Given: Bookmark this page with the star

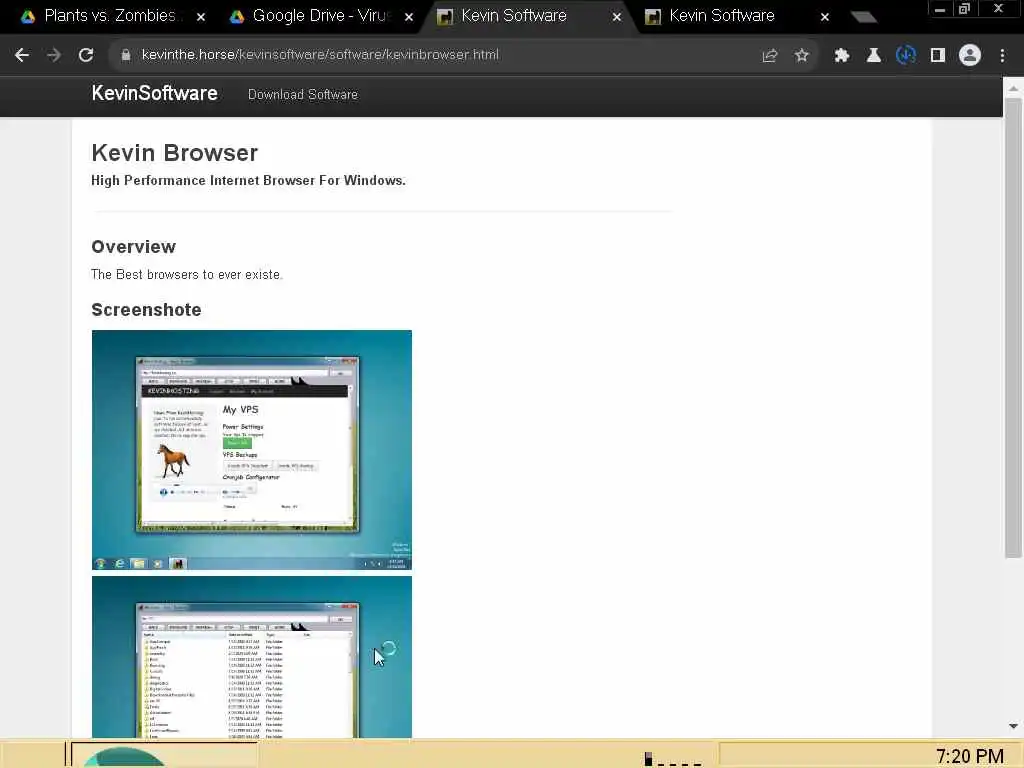Looking at the screenshot, I should click(x=802, y=56).
